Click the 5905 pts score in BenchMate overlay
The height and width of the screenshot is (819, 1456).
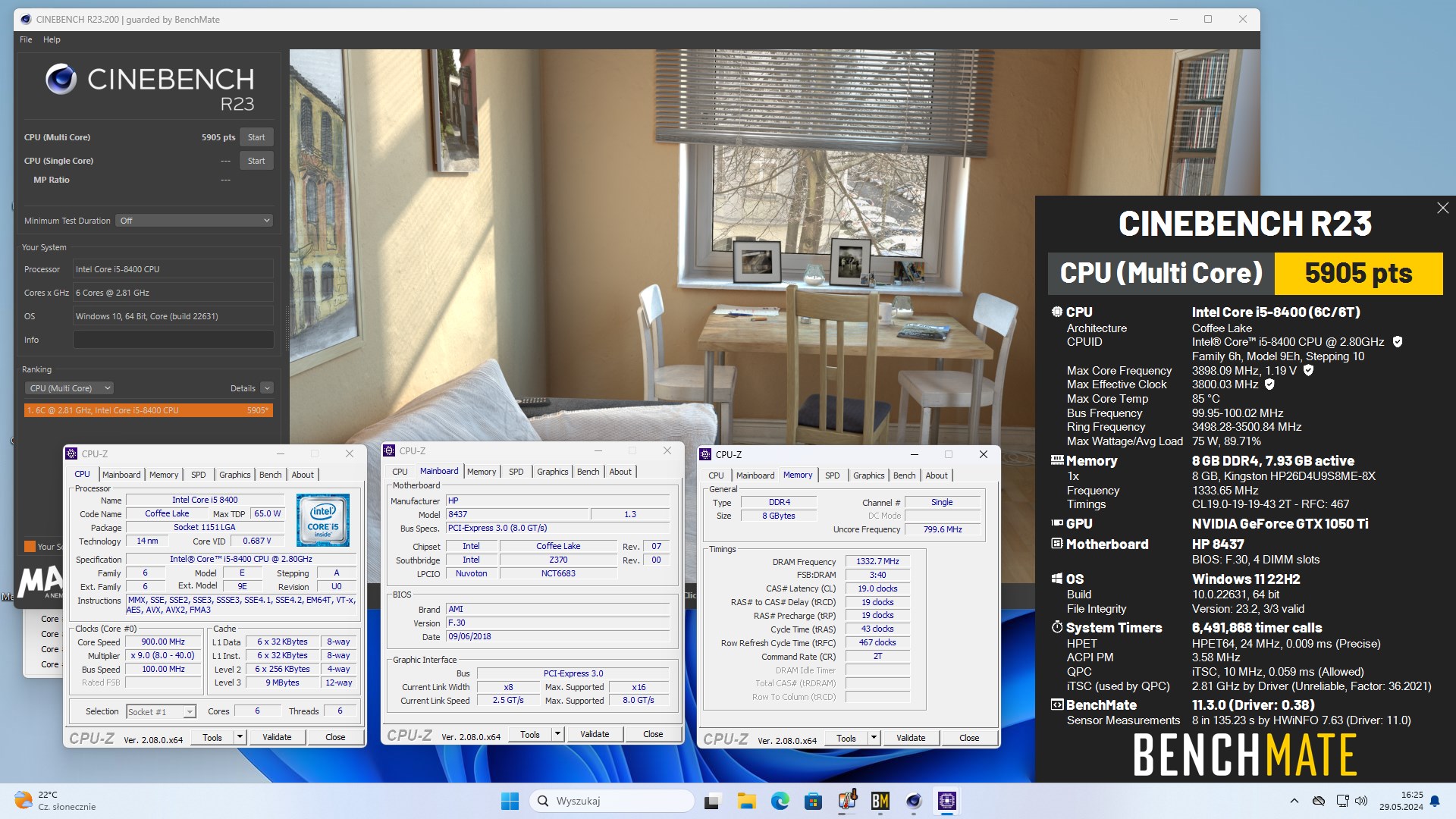point(1358,273)
